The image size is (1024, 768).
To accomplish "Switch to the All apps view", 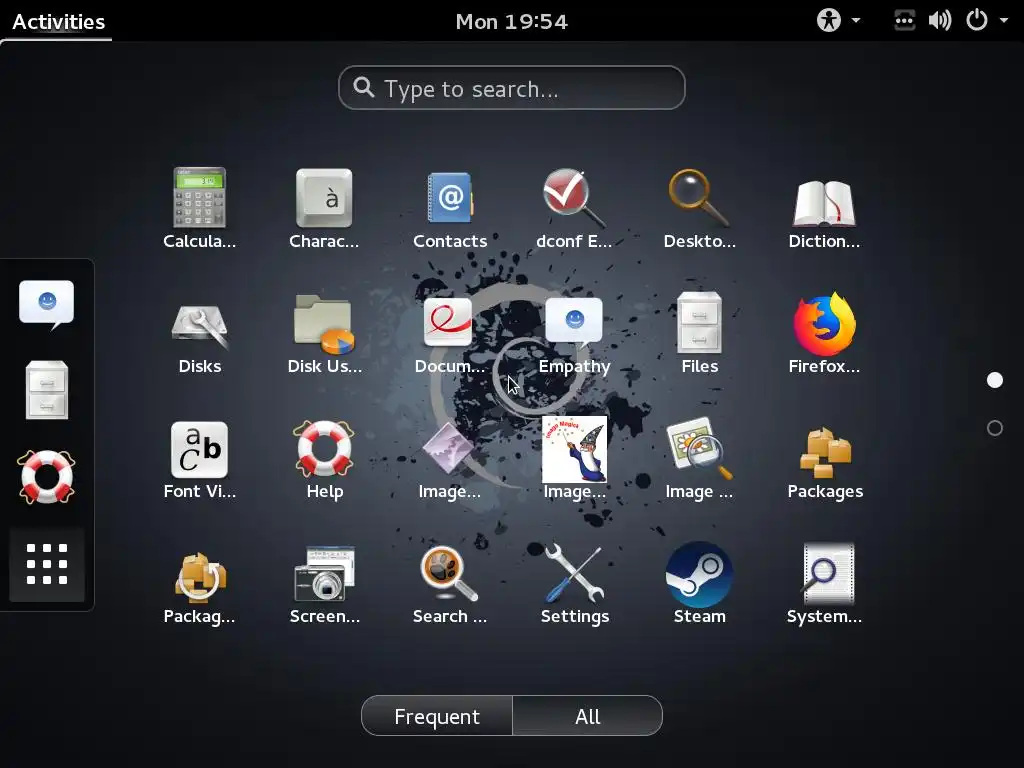I will tap(588, 716).
